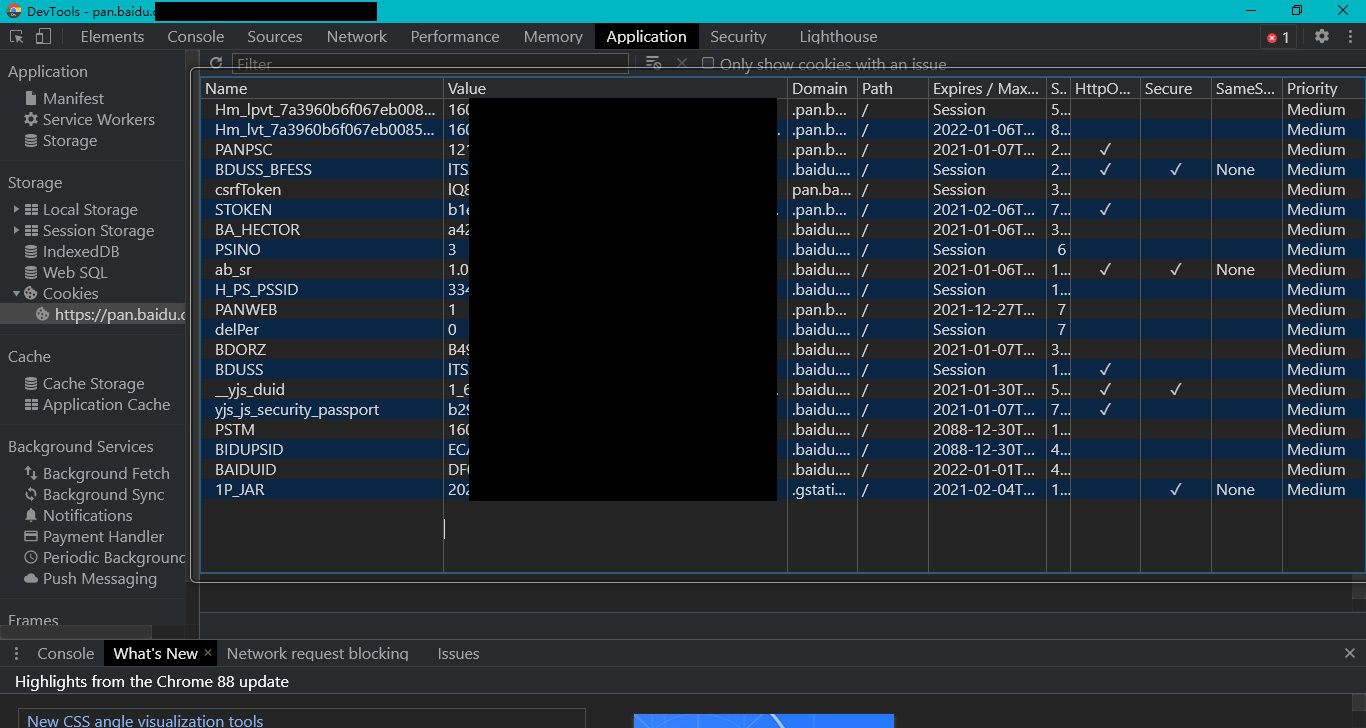The image size is (1366, 728).
Task: Open Console tab in bottom drawer
Action: pos(65,653)
